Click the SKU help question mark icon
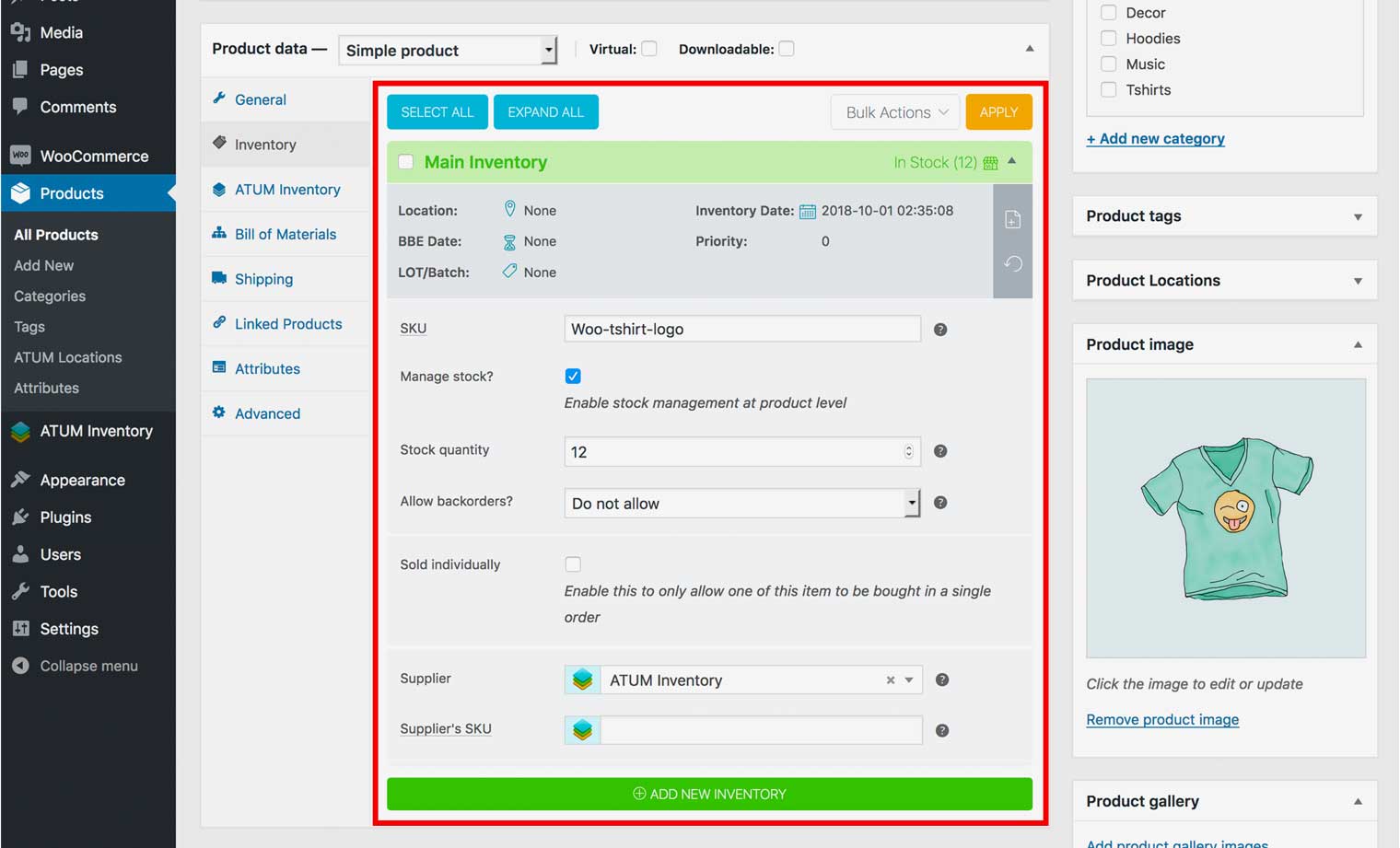The width and height of the screenshot is (1400, 848). click(940, 330)
